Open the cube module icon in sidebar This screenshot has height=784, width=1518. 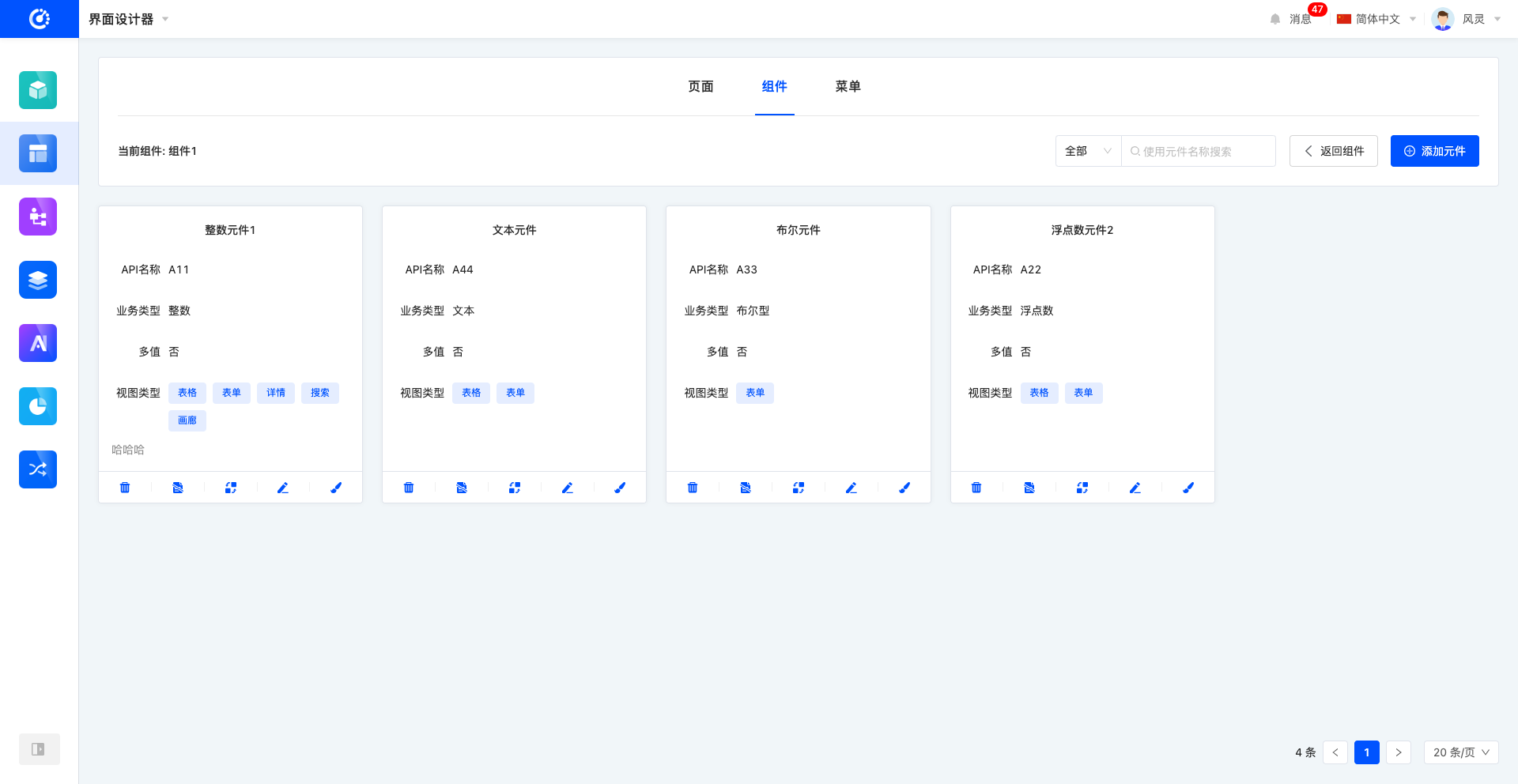[x=38, y=90]
